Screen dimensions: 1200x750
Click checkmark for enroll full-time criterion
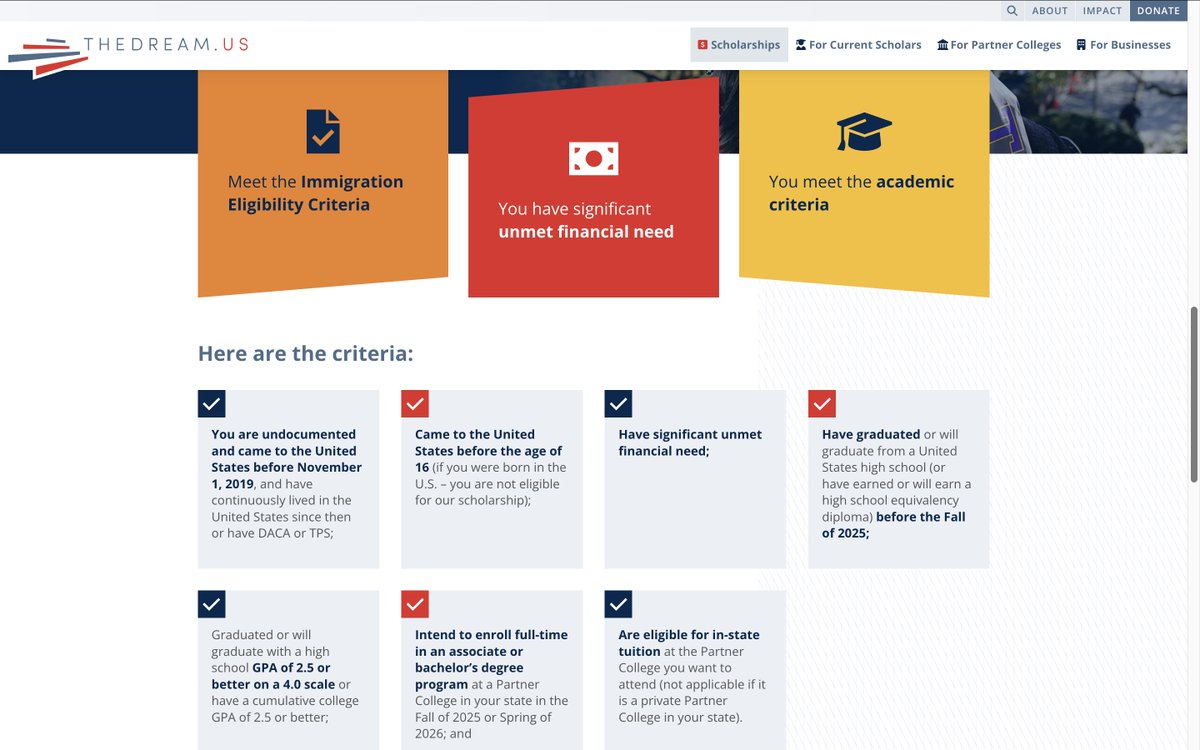click(x=415, y=604)
